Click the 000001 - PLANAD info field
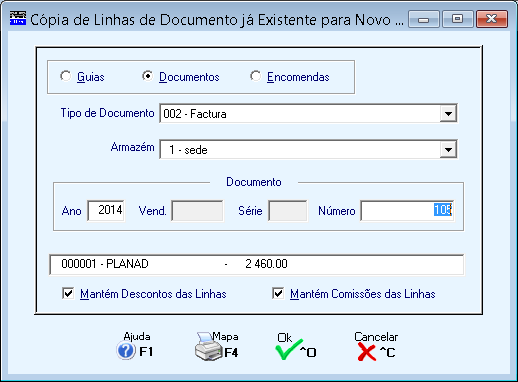Screen dimensions: 518x382 (256, 265)
